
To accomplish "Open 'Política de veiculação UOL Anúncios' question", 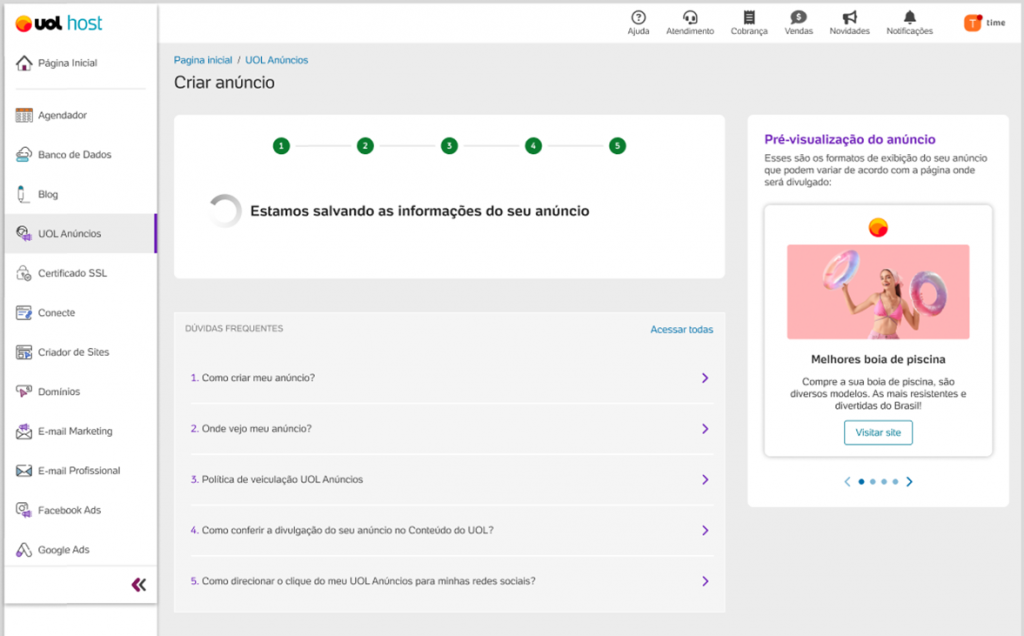I will (282, 480).
